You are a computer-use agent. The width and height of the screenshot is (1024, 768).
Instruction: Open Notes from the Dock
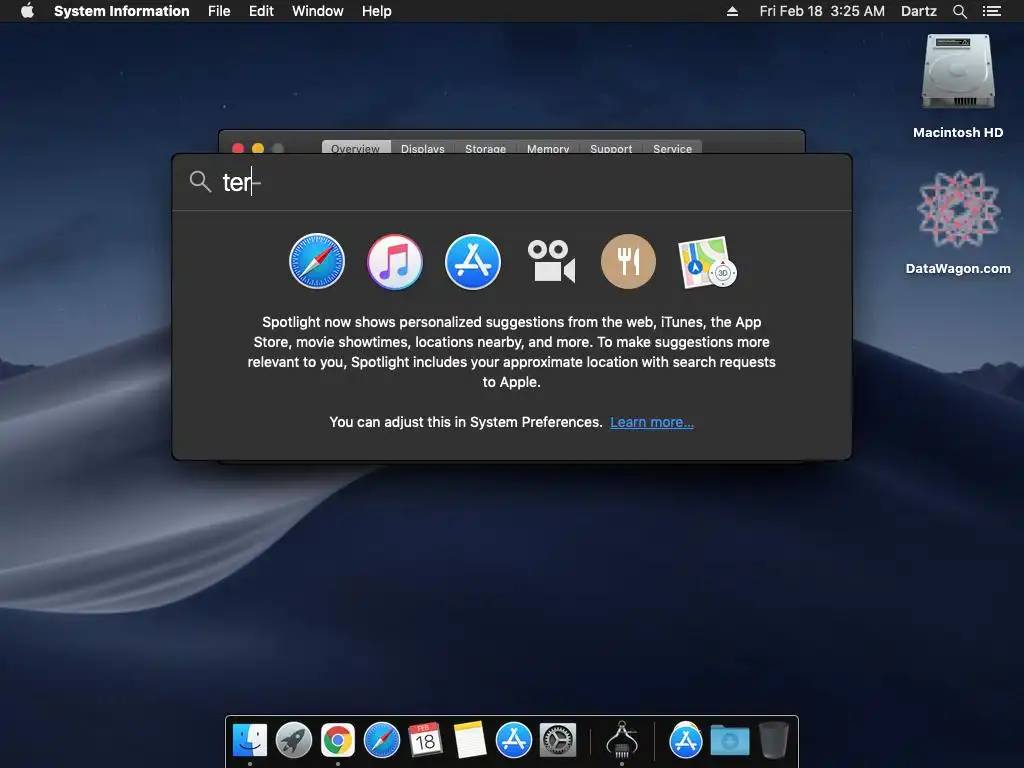470,741
